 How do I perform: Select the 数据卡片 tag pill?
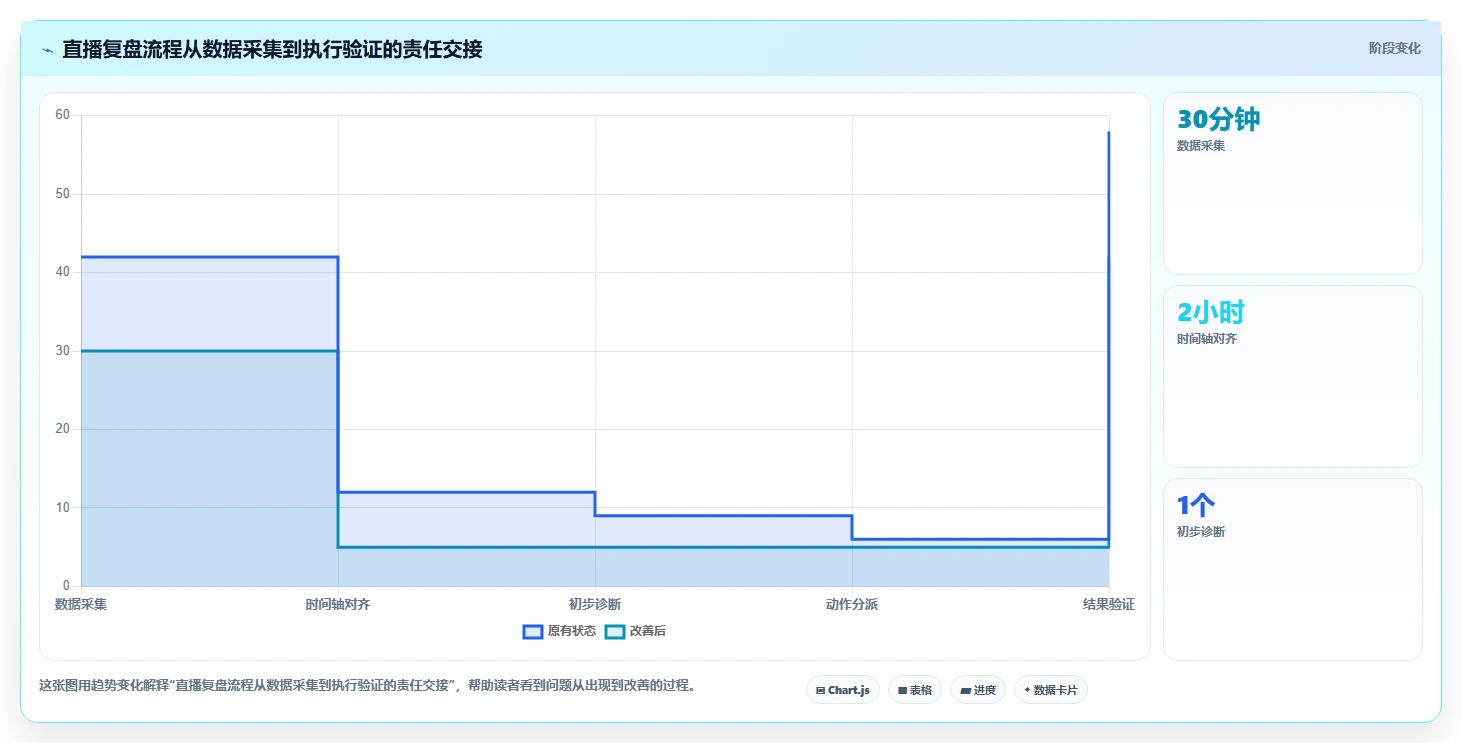tap(1051, 690)
